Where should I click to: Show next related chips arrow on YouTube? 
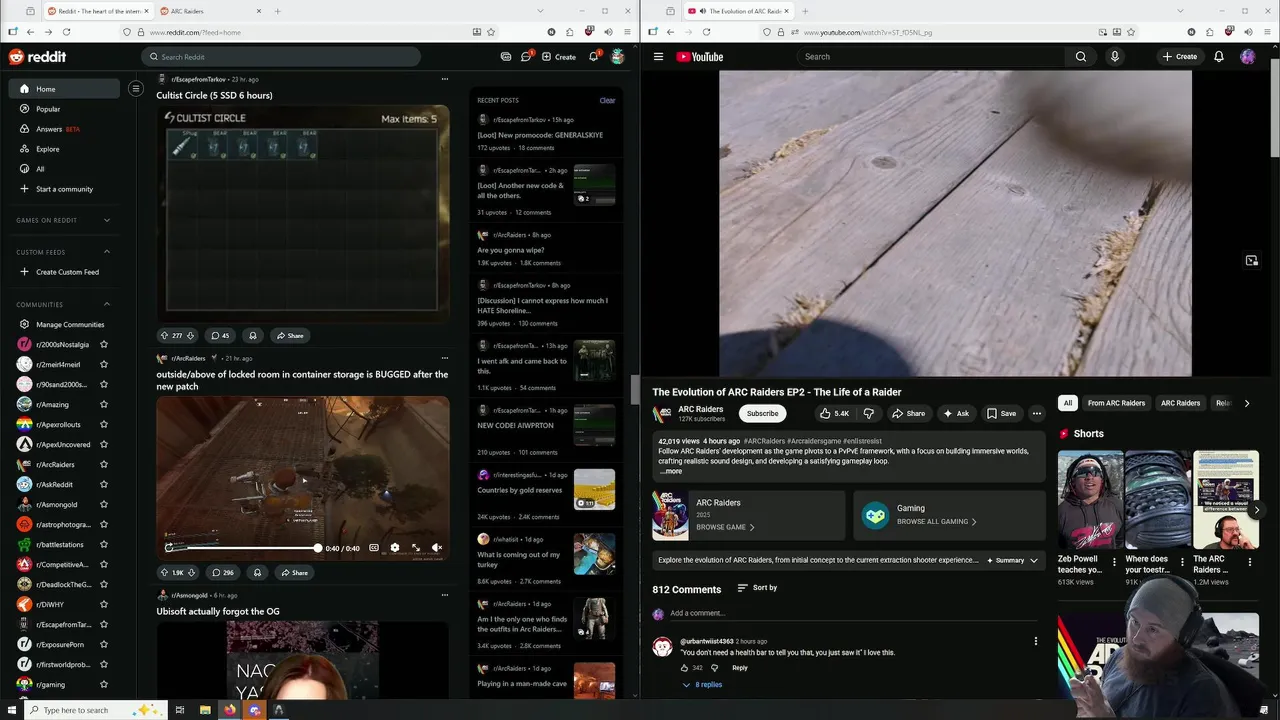(x=1246, y=403)
